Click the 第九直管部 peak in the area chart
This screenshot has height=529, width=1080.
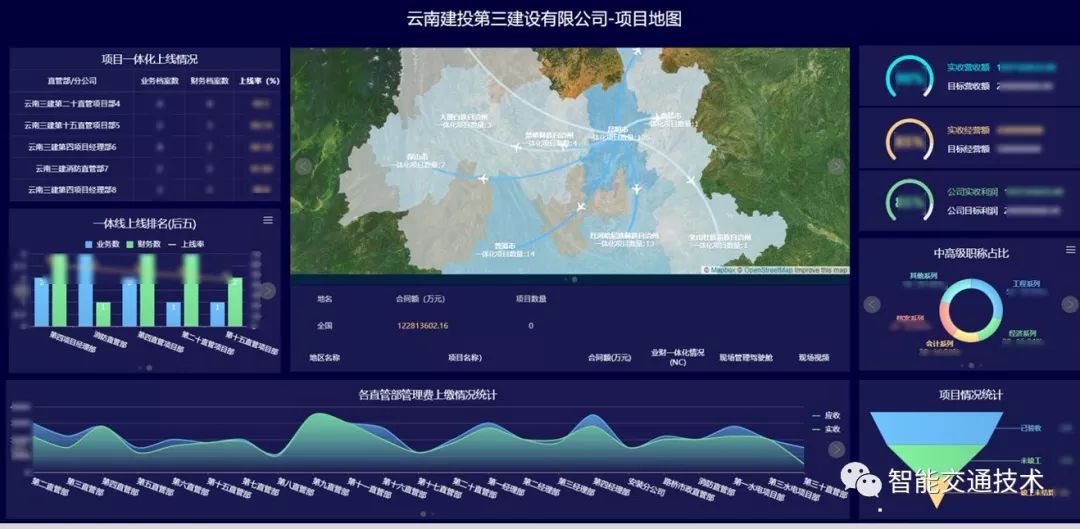point(319,415)
